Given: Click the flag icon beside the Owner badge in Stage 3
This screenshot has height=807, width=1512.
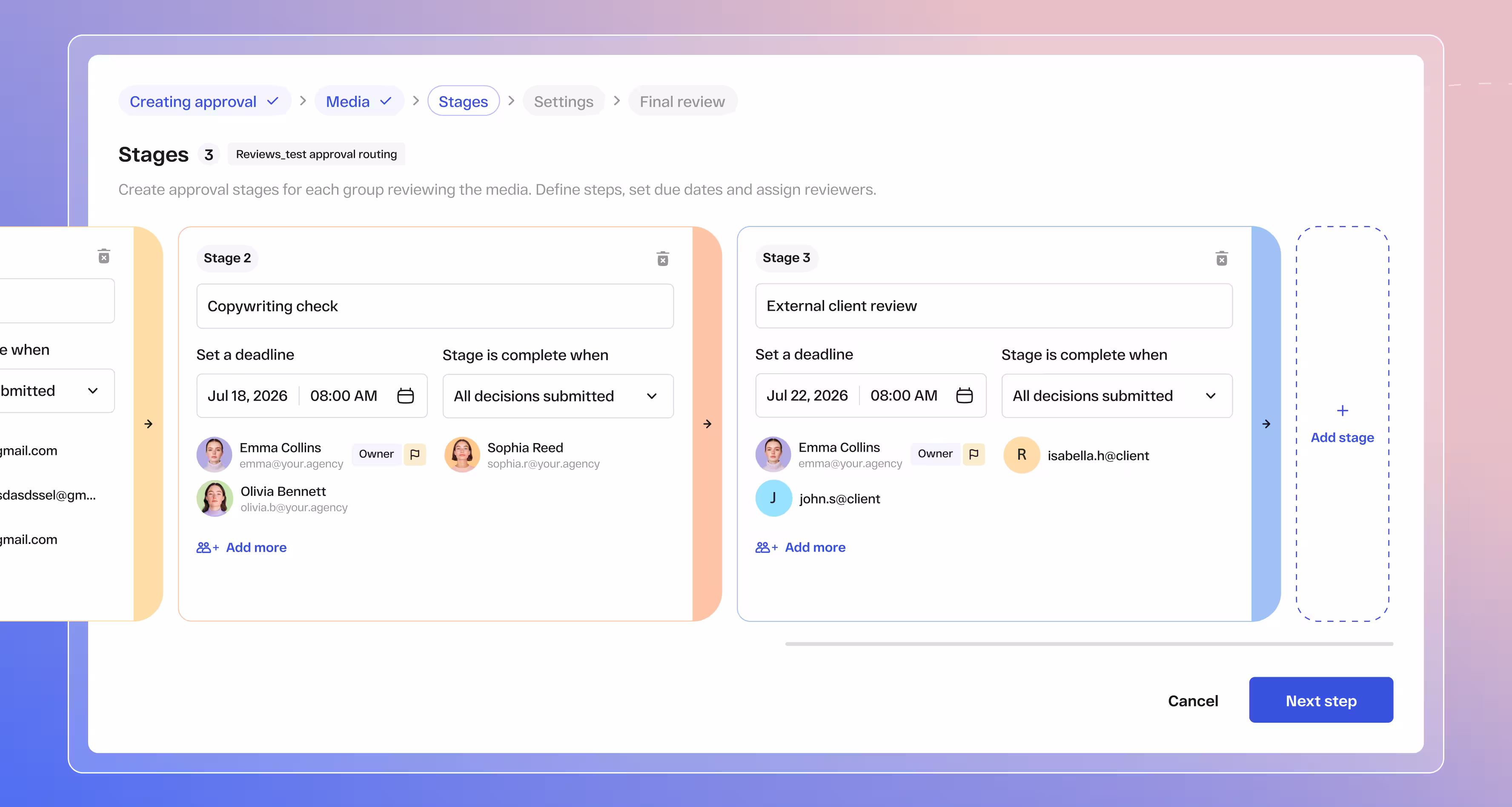Looking at the screenshot, I should (975, 454).
